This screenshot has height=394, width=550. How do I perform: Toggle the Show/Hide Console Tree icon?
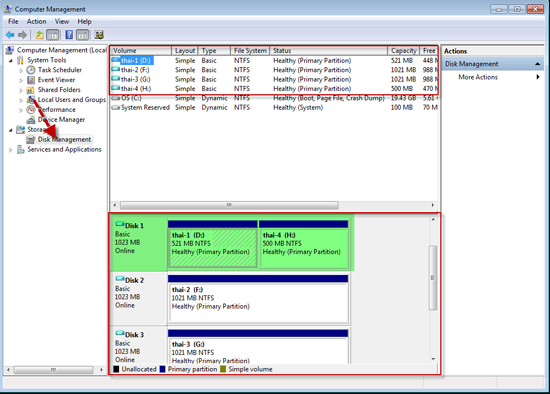pyautogui.click(x=53, y=35)
